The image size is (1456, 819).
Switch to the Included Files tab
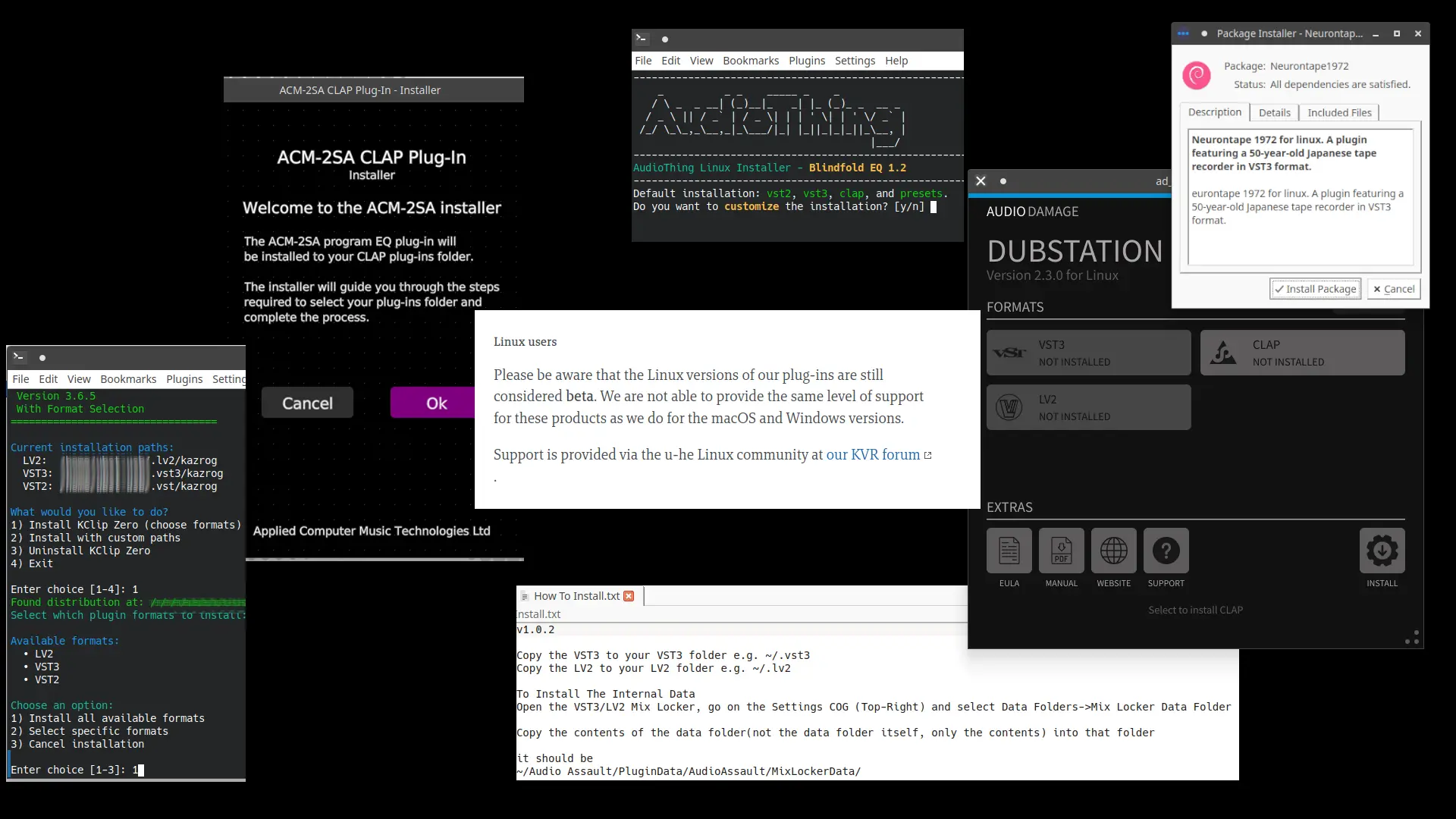tap(1339, 112)
